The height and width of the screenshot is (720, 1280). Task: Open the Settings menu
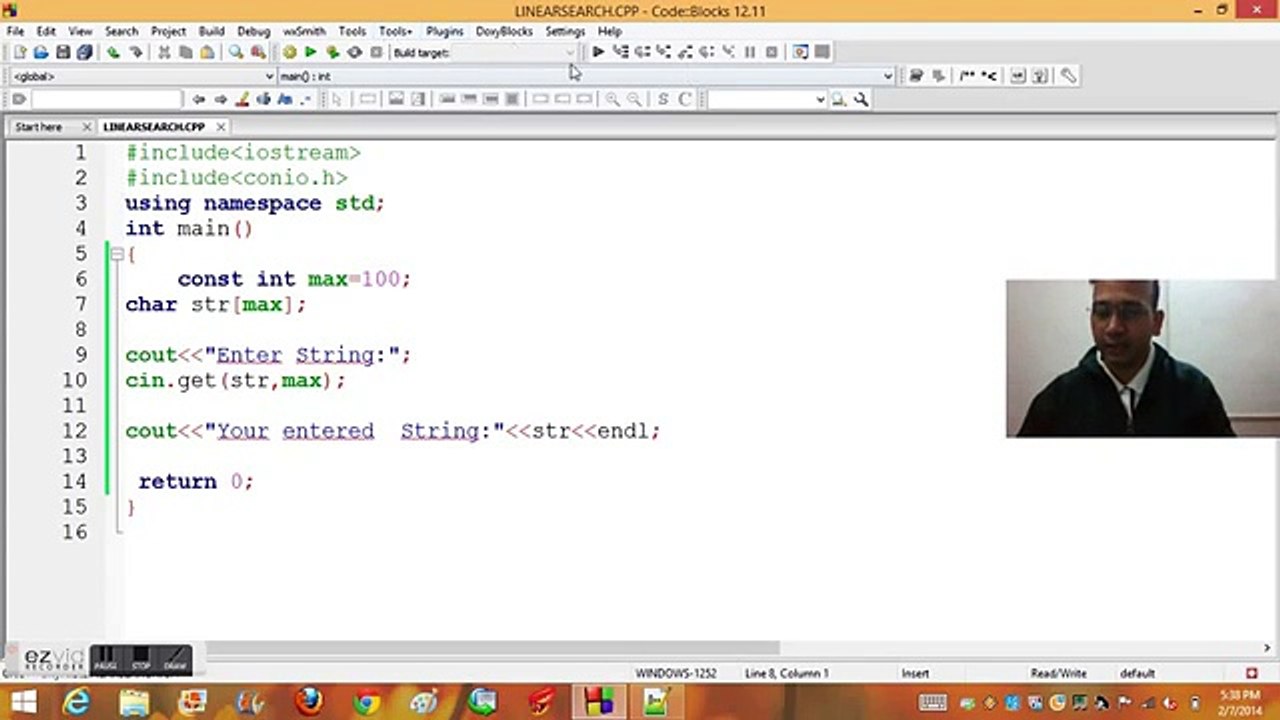pos(565,31)
